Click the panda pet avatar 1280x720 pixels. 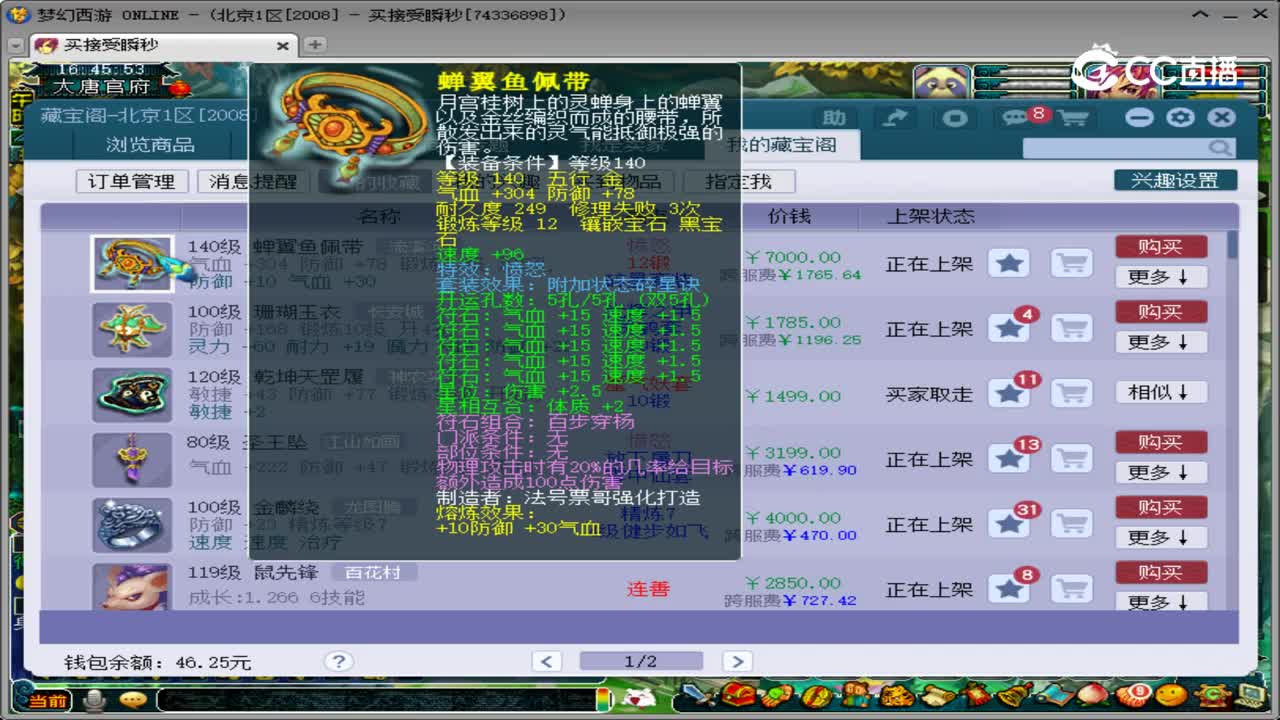click(941, 82)
